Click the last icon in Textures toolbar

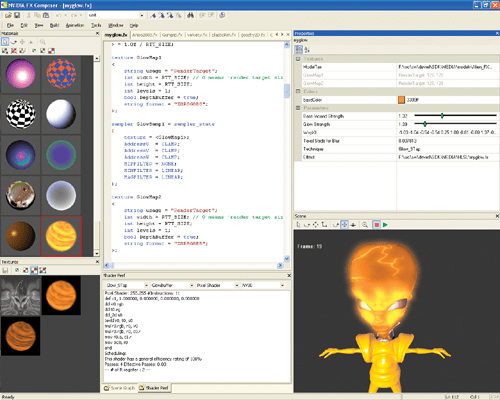pyautogui.click(x=43, y=270)
